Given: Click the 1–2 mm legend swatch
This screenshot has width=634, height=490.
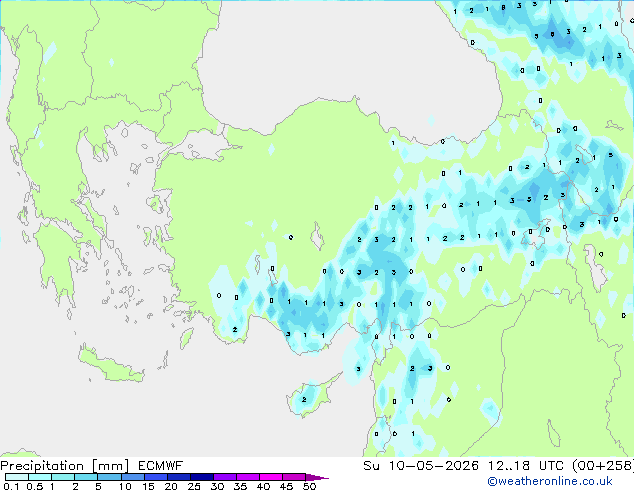Looking at the screenshot, I should click(x=63, y=477).
